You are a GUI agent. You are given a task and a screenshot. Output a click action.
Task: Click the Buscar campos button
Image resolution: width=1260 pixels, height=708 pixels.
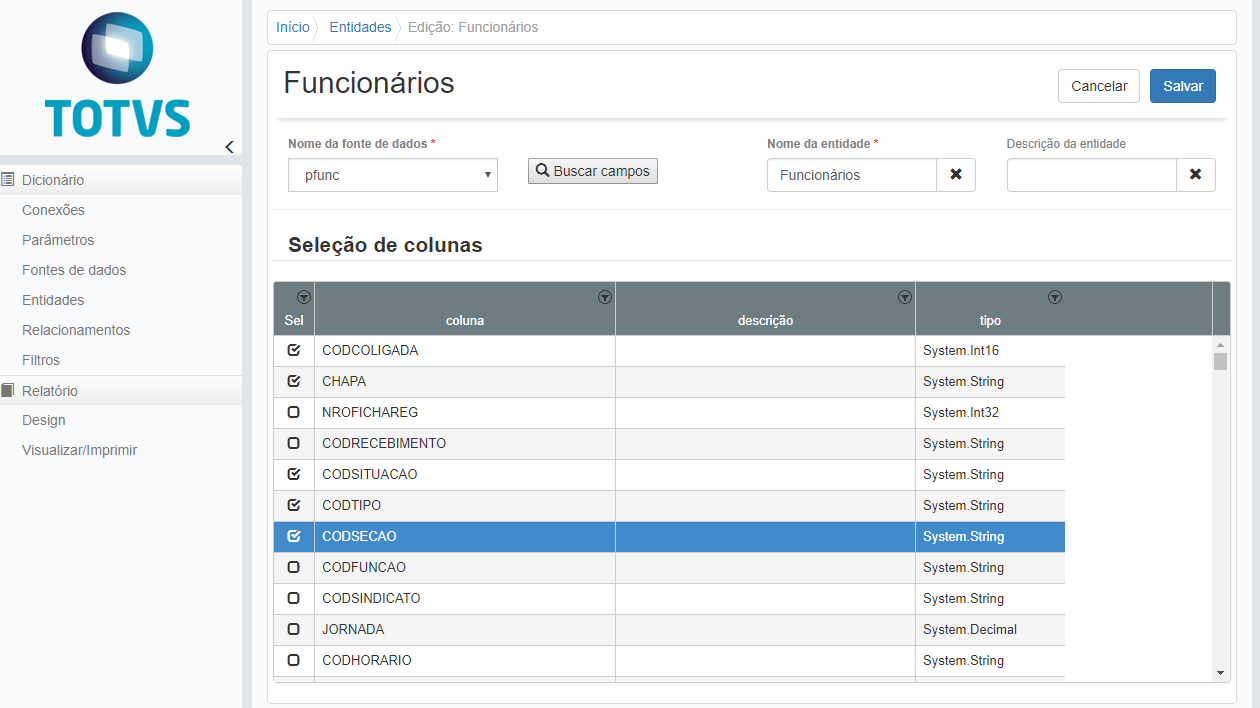592,171
